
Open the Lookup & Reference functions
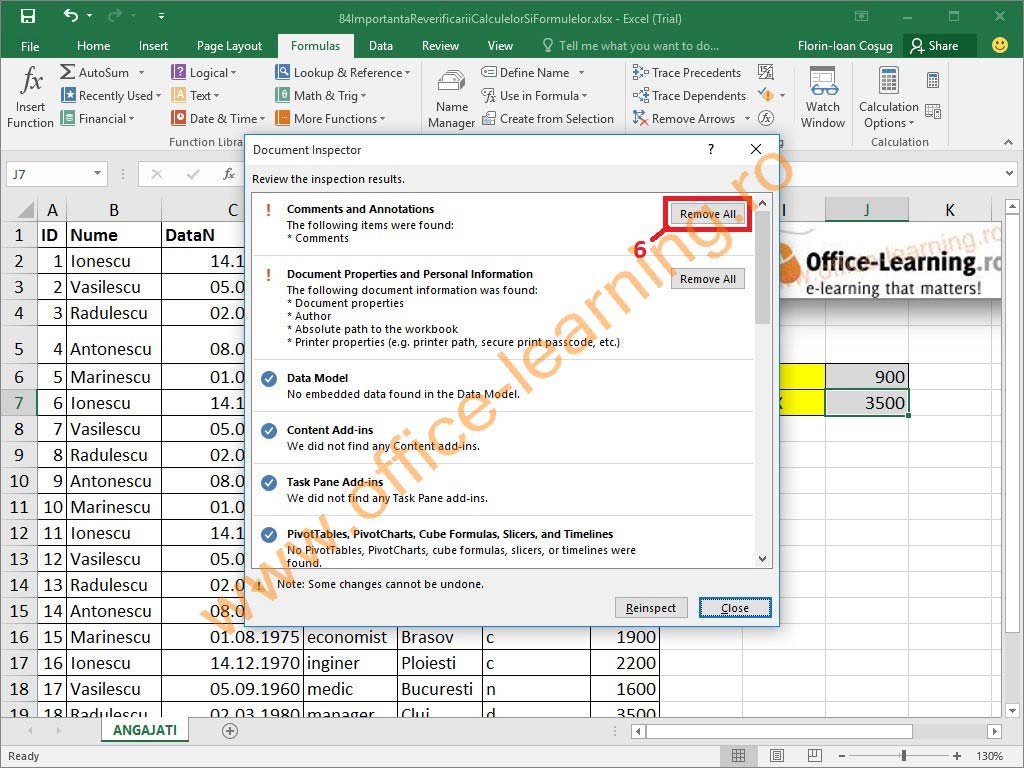click(343, 72)
